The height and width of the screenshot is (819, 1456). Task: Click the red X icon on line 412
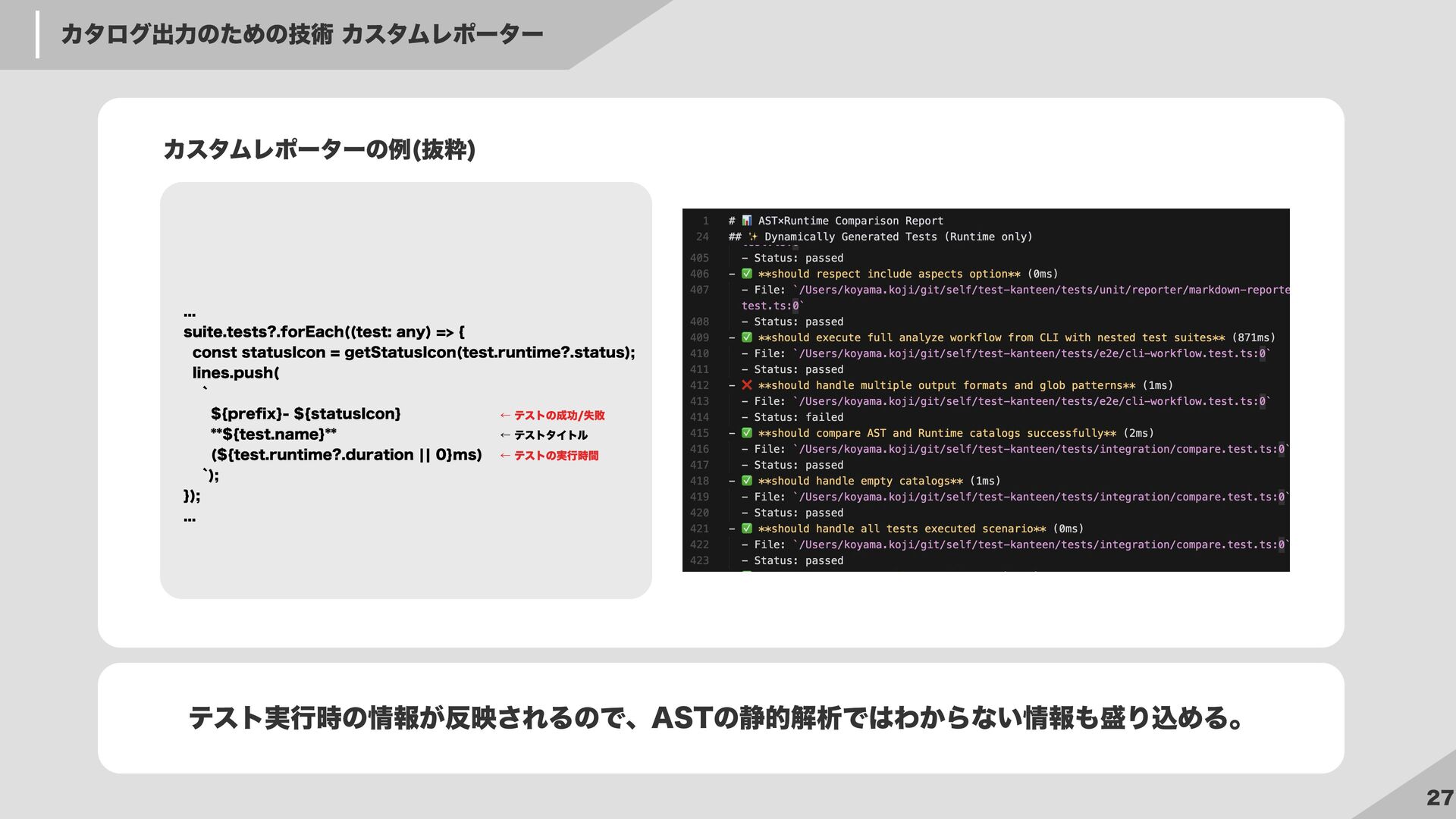pyautogui.click(x=747, y=385)
